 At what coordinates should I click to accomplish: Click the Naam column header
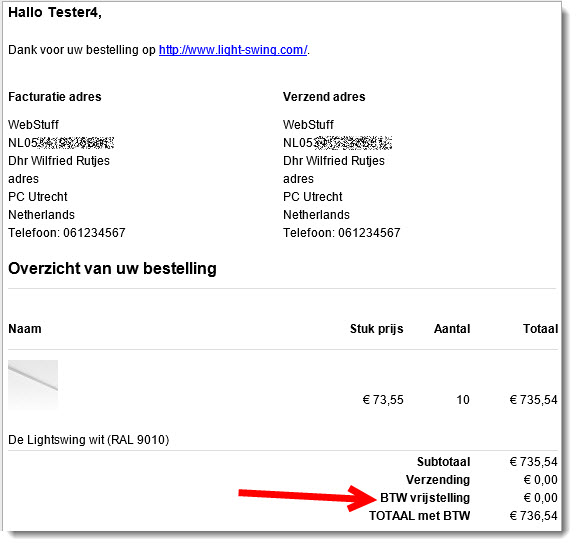pyautogui.click(x=25, y=329)
